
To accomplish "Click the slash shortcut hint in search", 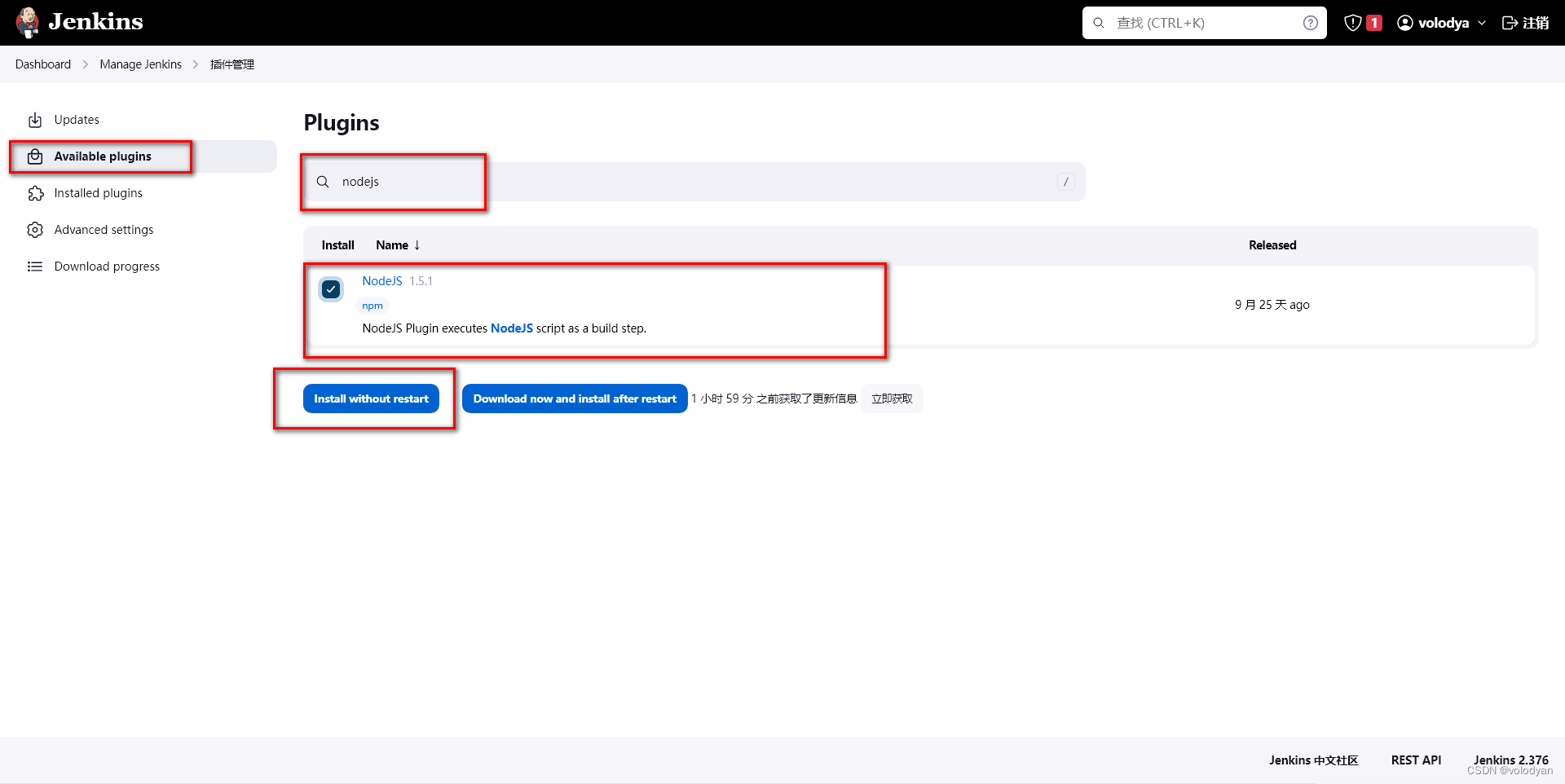I will click(x=1065, y=182).
